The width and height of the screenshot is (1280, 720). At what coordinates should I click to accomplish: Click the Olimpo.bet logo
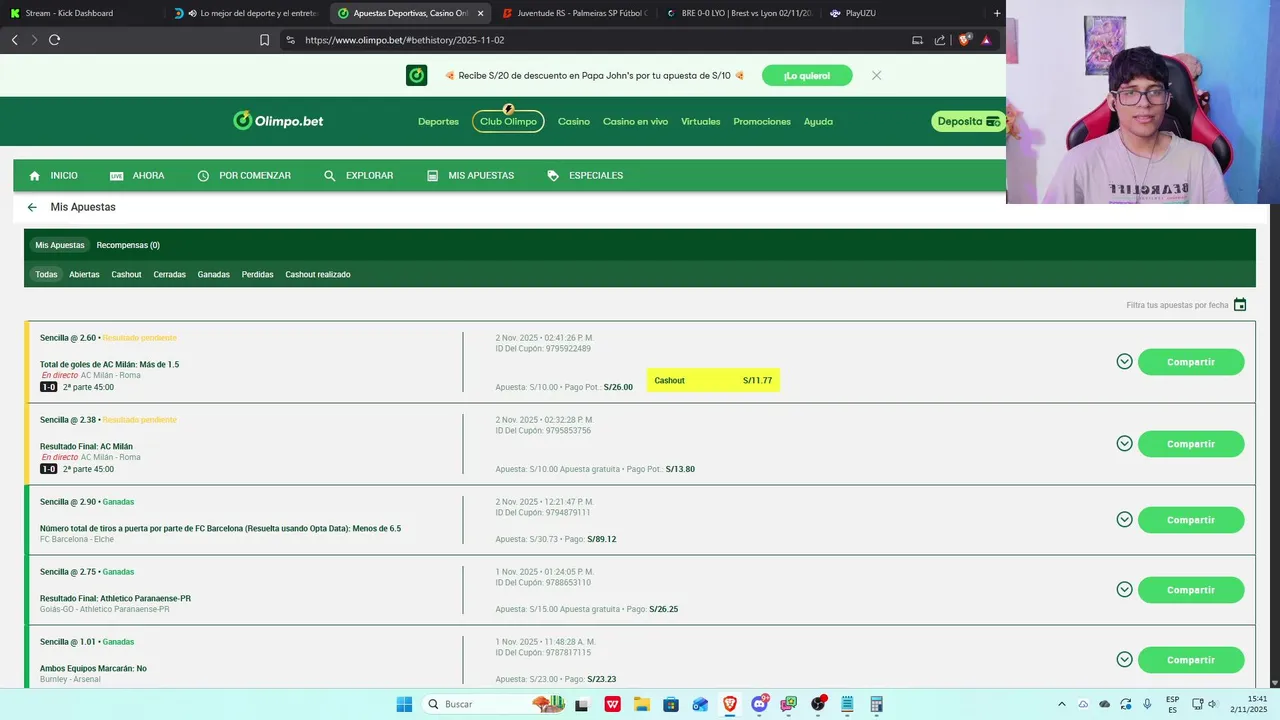coord(278,121)
